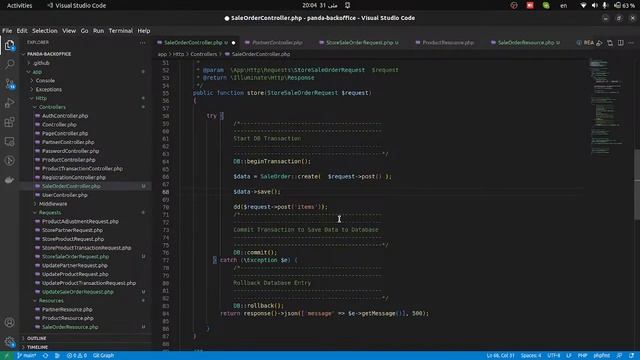Open the Remote Explorer view
This screenshot has height=360, width=640.
pos(9,141)
